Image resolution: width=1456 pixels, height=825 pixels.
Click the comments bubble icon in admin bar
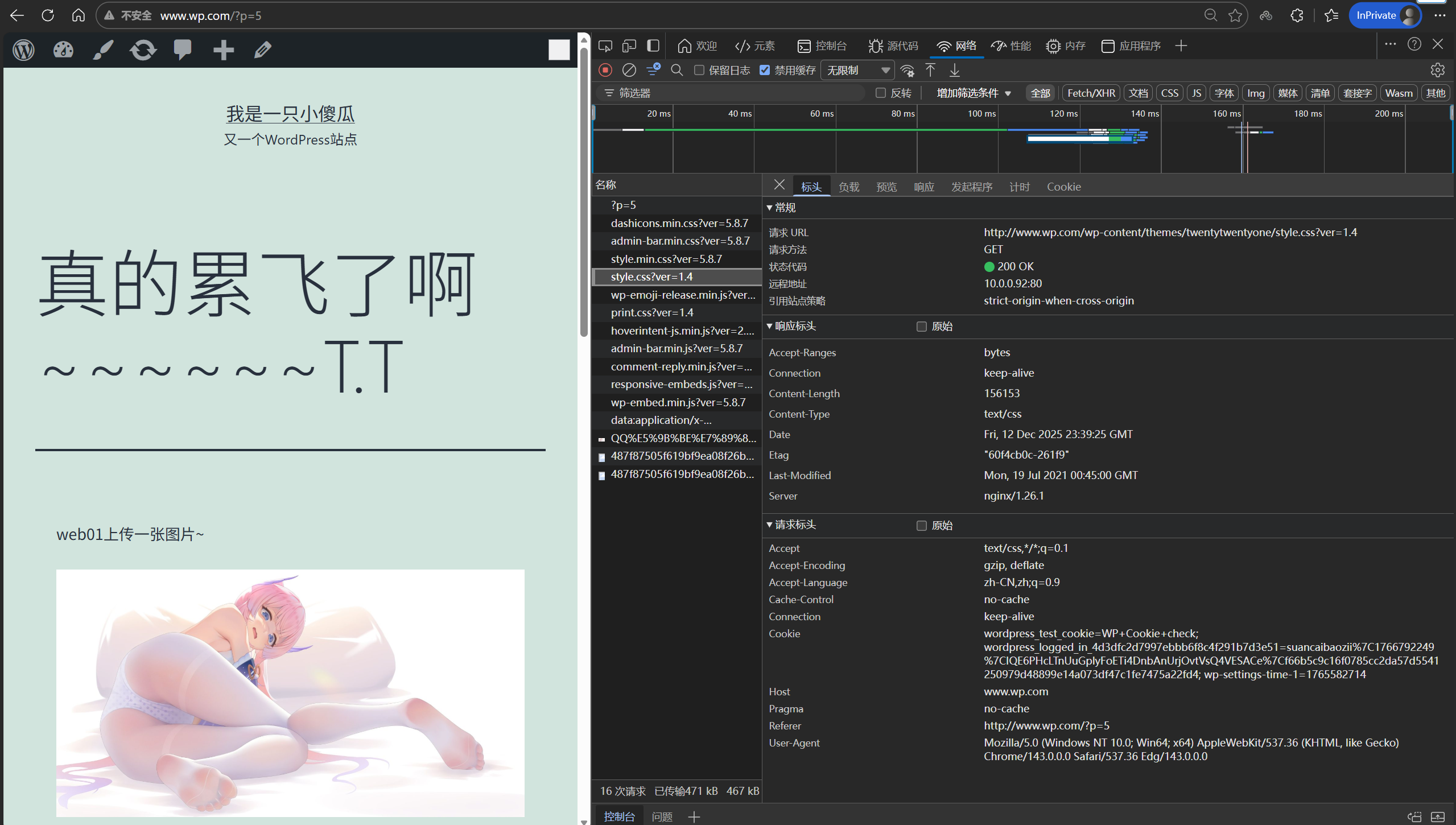pos(183,50)
